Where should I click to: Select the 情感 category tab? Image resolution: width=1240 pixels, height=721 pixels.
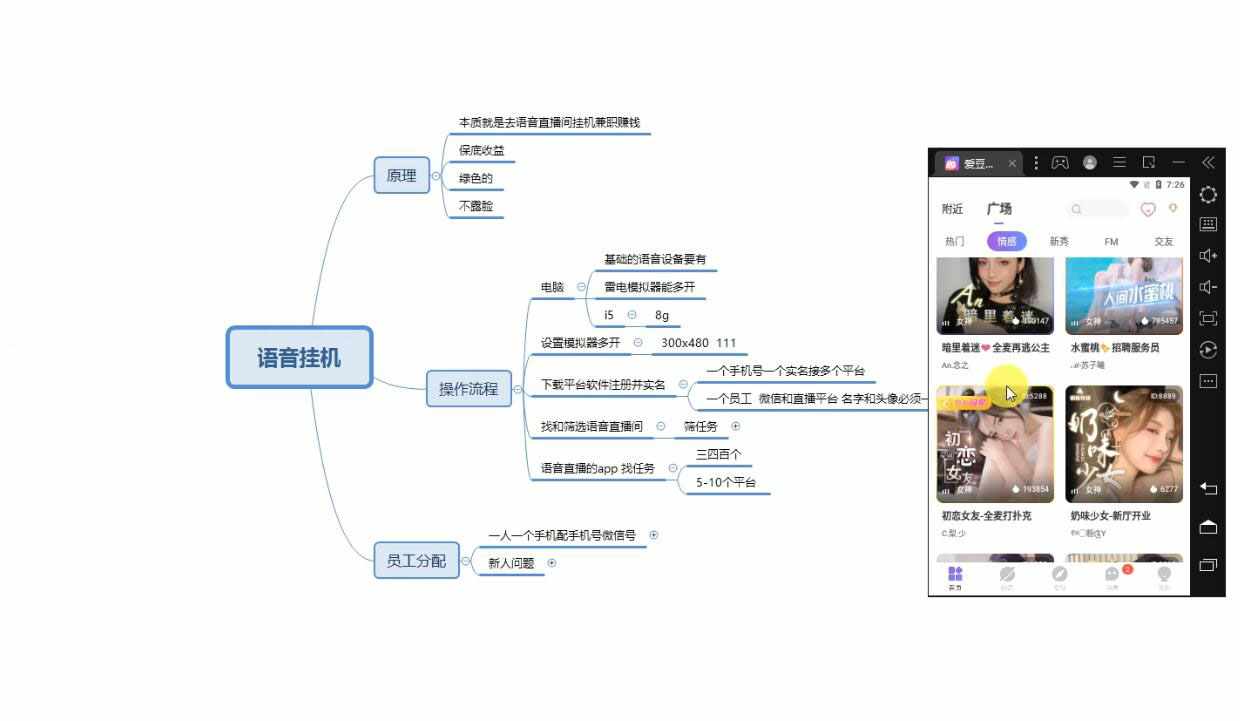tap(1006, 241)
